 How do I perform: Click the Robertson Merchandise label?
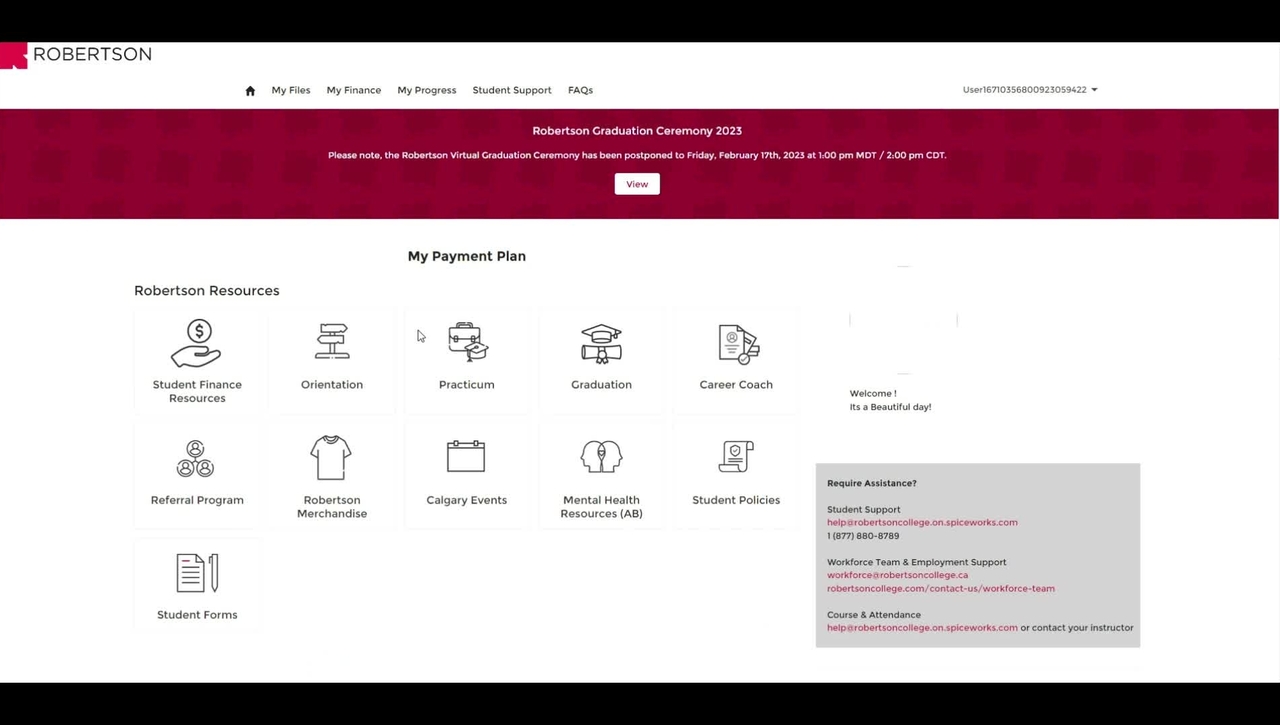click(332, 507)
